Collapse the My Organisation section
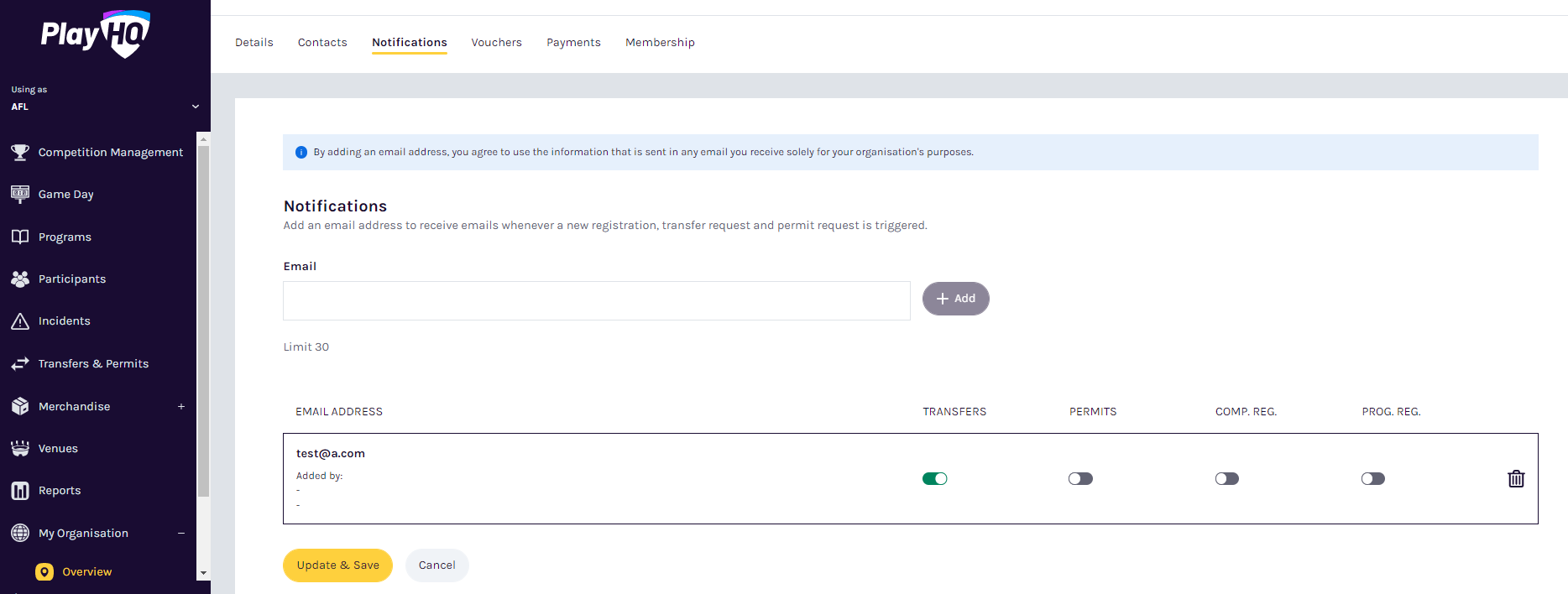Screen dimensions: 1568x594 pyautogui.click(x=181, y=534)
